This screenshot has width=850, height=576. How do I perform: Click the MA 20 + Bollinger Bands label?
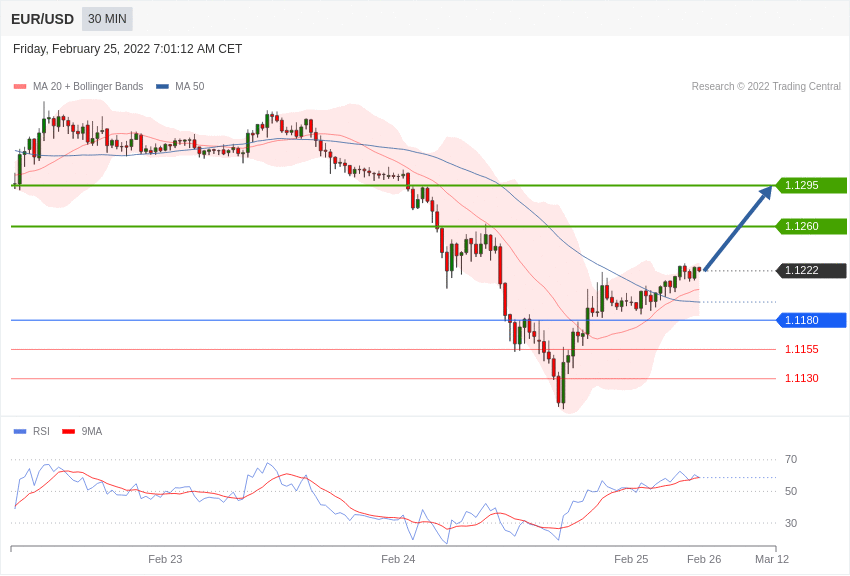point(88,86)
